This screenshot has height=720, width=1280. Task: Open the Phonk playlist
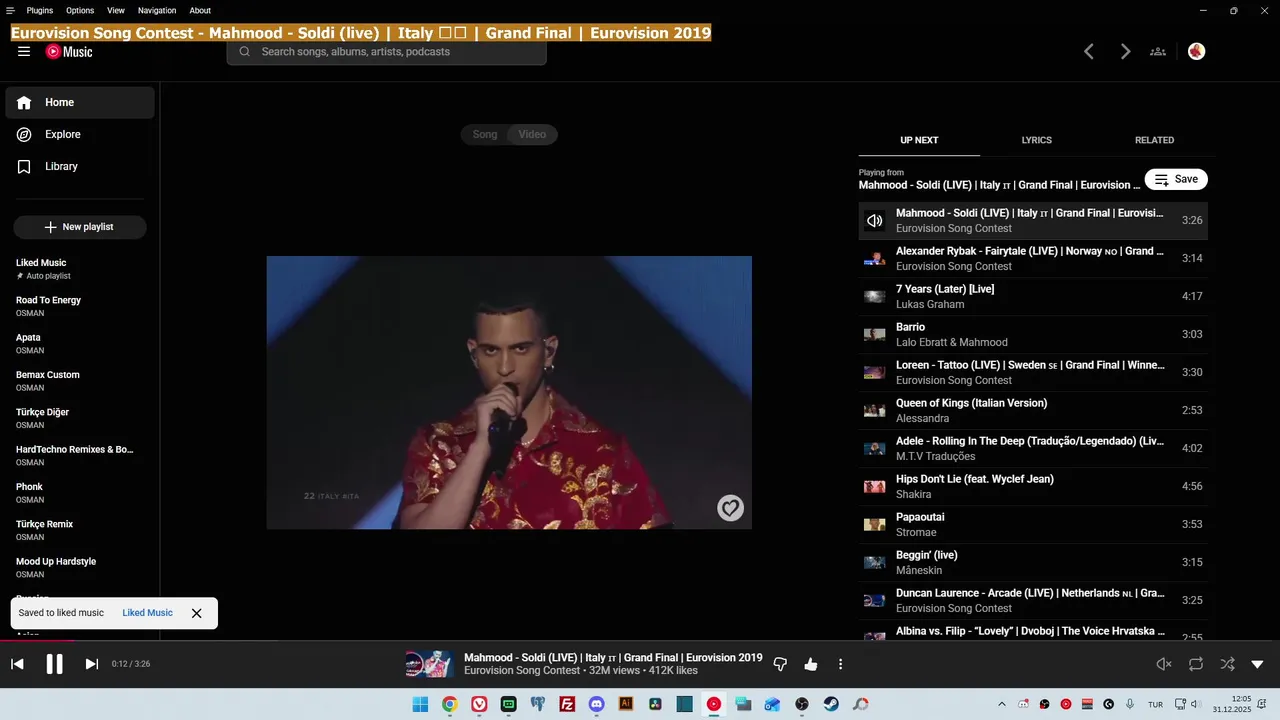pos(80,493)
